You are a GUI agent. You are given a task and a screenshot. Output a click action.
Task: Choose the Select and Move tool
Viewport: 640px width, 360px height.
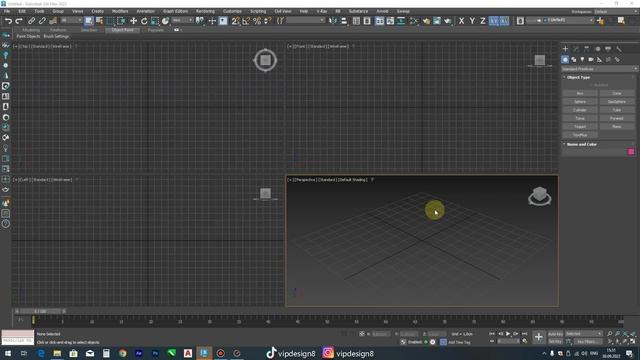click(133, 21)
